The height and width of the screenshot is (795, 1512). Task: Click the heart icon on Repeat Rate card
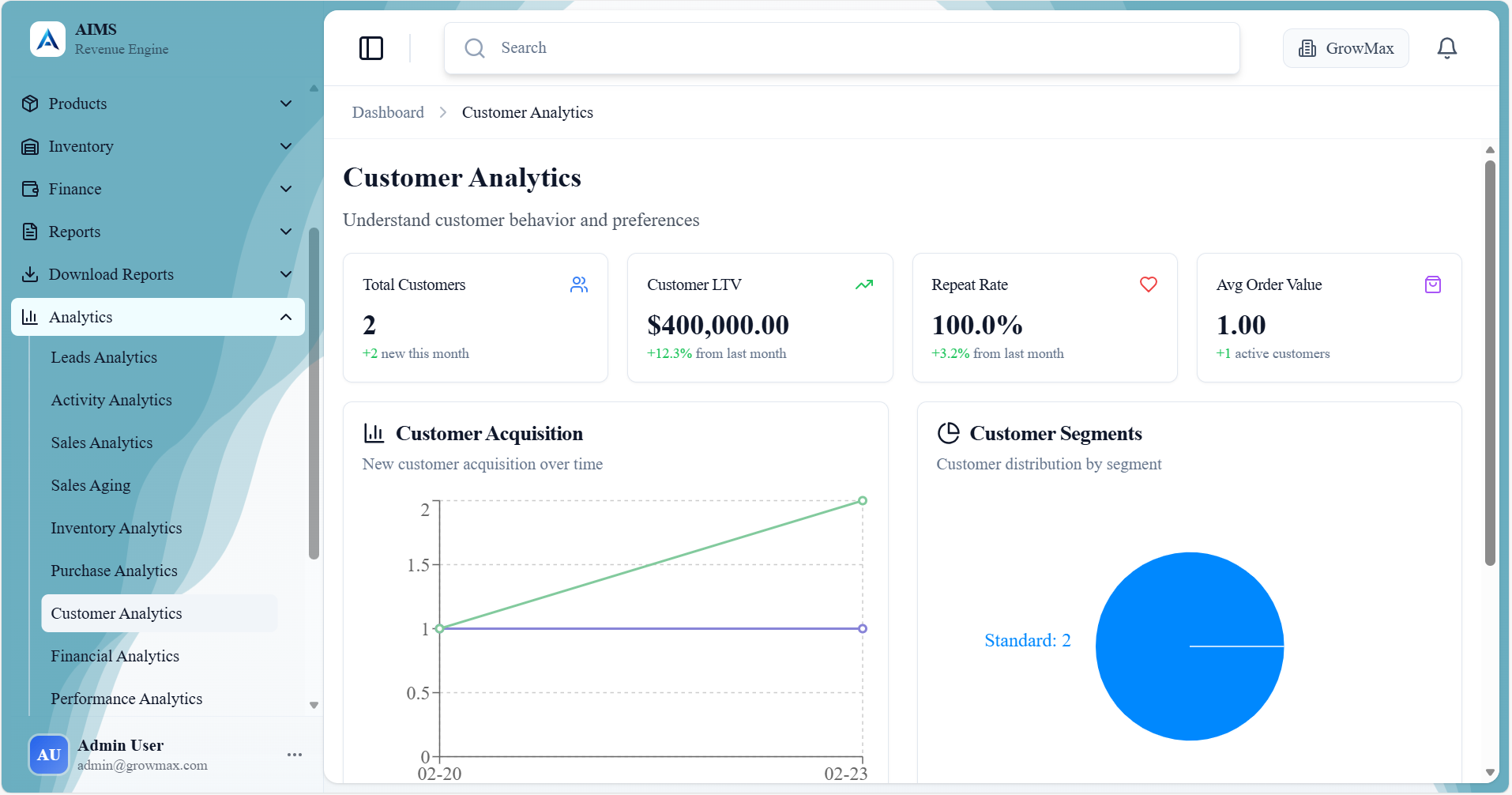pos(1149,284)
